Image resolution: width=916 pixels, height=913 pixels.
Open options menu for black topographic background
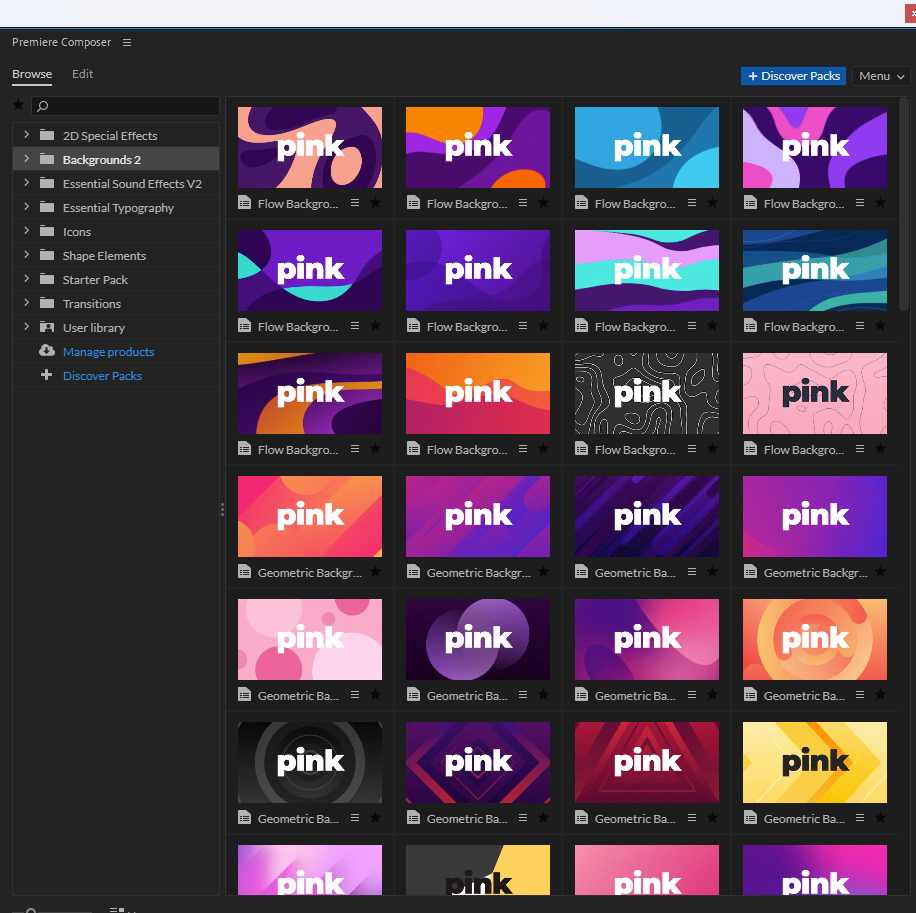point(692,449)
